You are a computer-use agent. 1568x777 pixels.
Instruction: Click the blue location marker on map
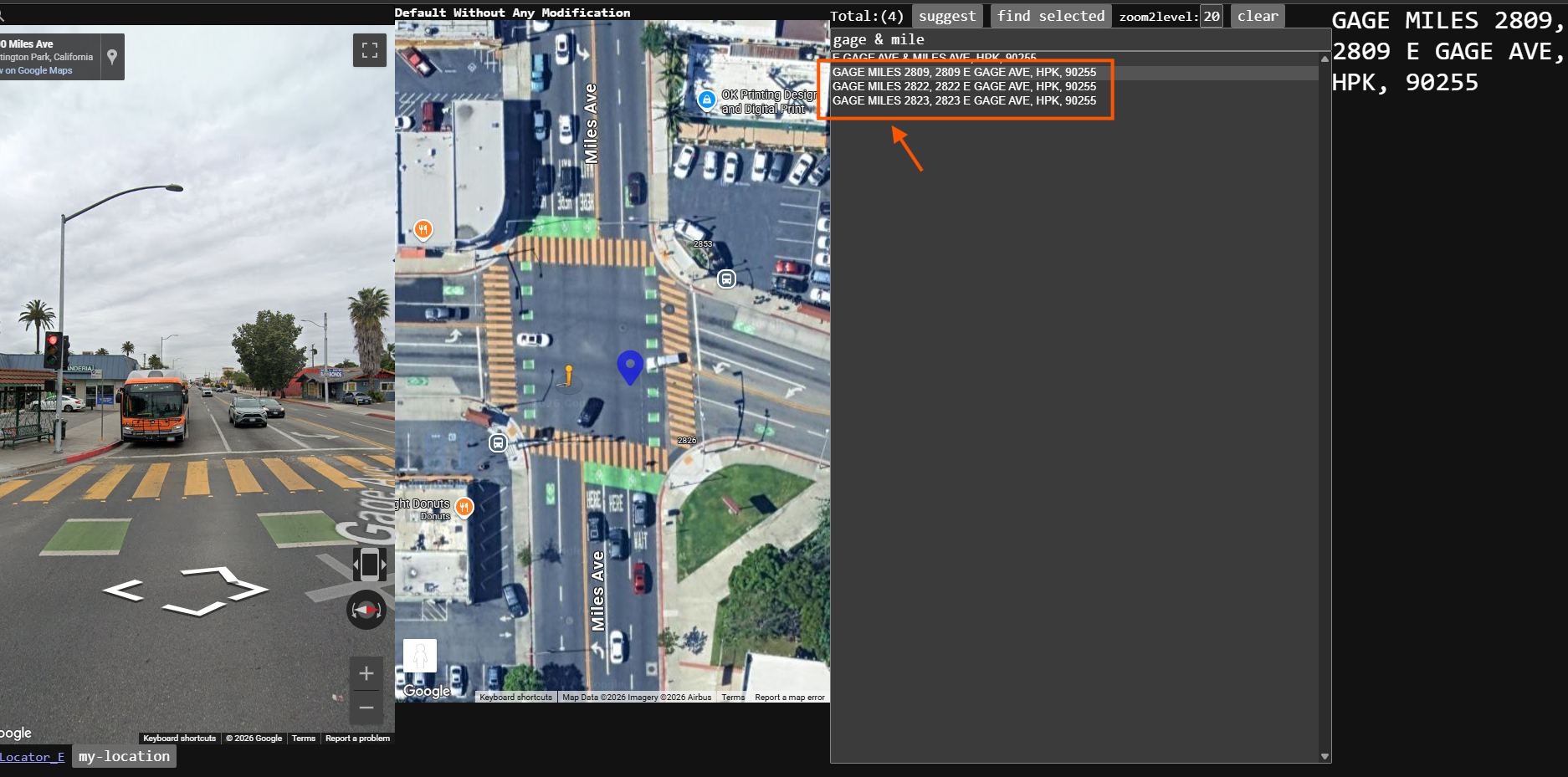(630, 367)
